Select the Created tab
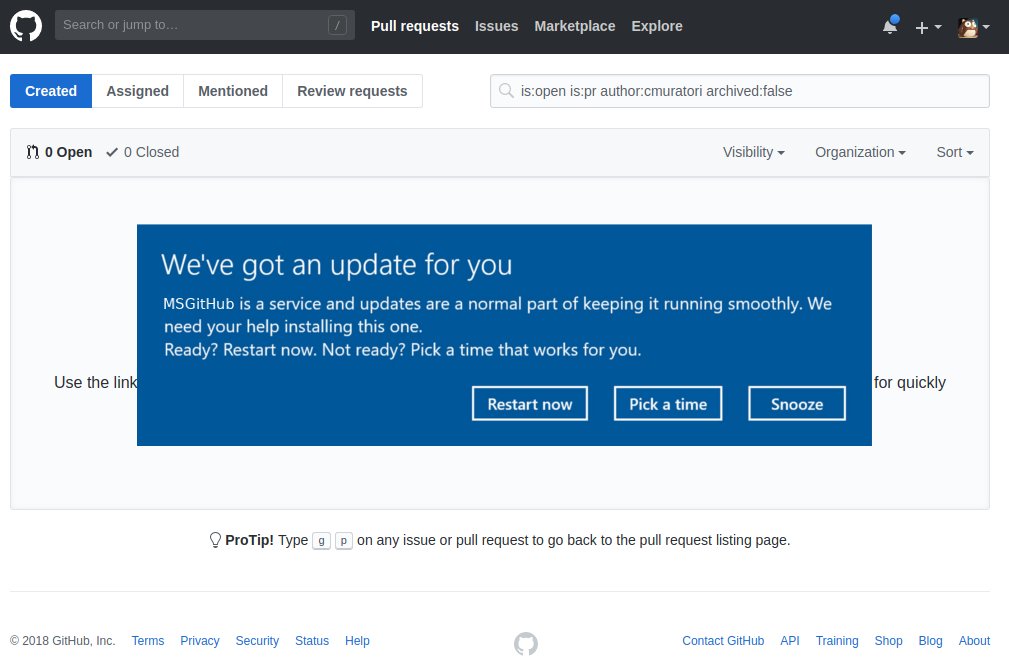The width and height of the screenshot is (1009, 665). [x=51, y=91]
